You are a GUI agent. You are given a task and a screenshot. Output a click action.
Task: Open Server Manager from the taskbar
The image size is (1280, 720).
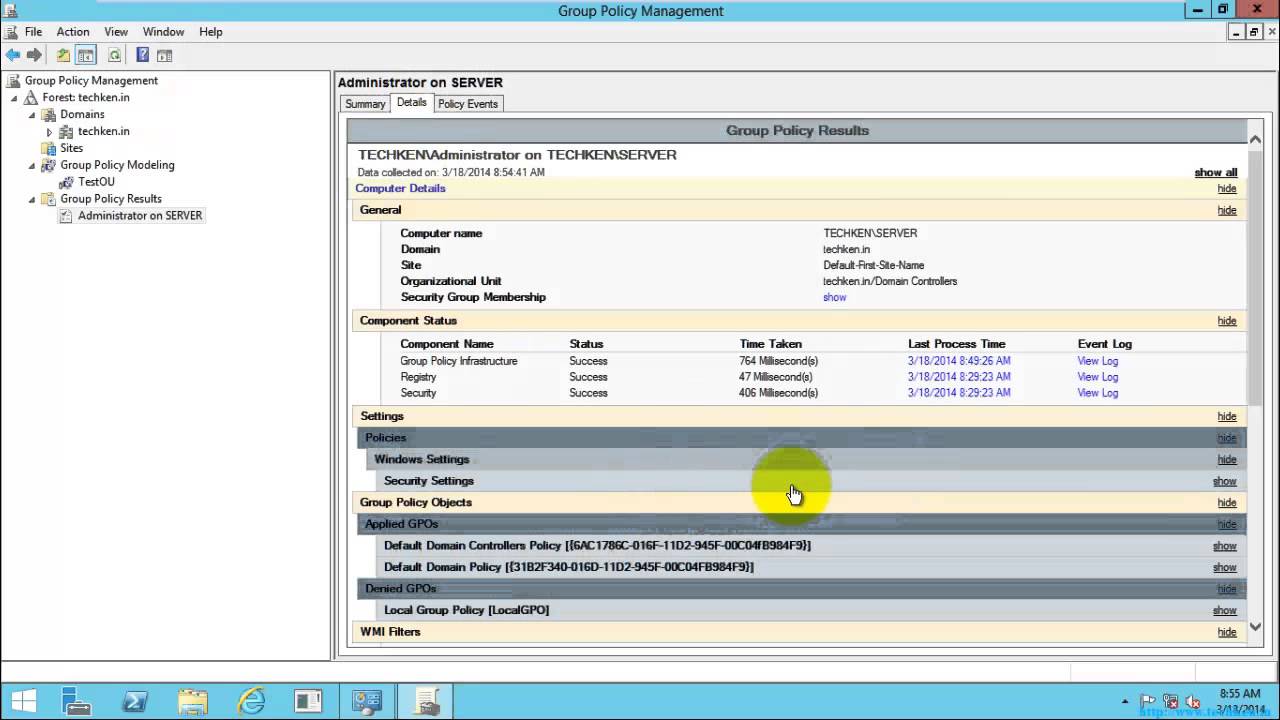click(x=76, y=702)
